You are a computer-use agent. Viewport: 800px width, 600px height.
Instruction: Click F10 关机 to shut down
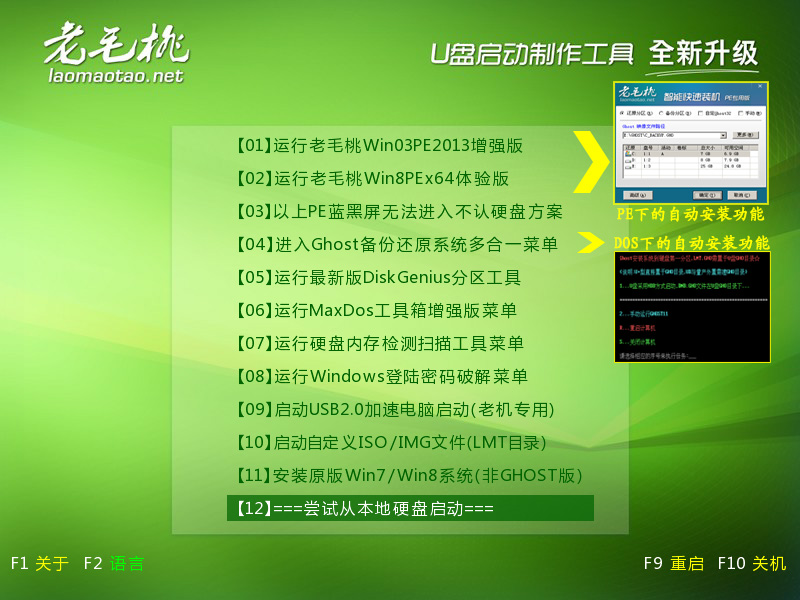click(x=752, y=563)
